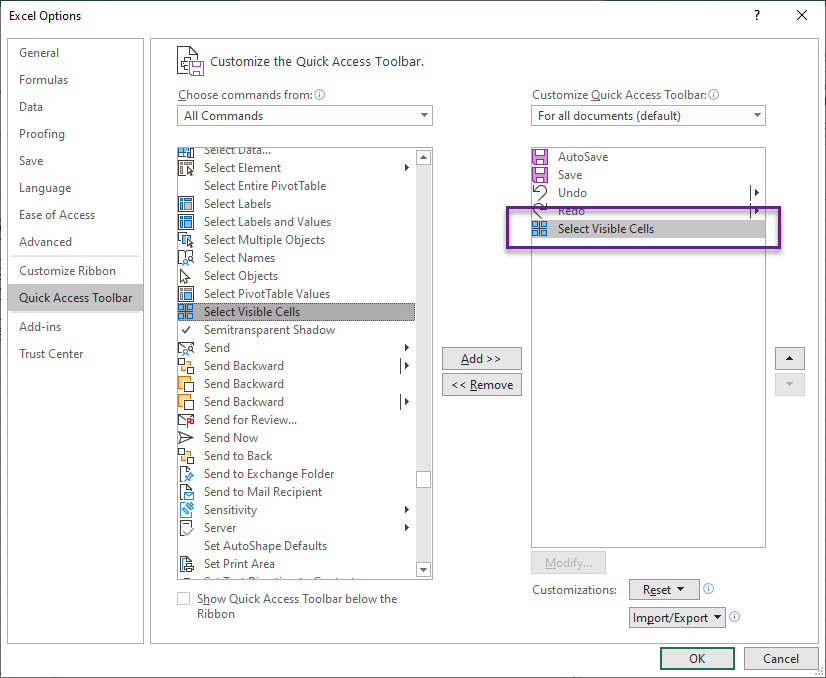
Task: Click info icon beside Customize Quick Access Toolbar label
Action: tap(714, 95)
